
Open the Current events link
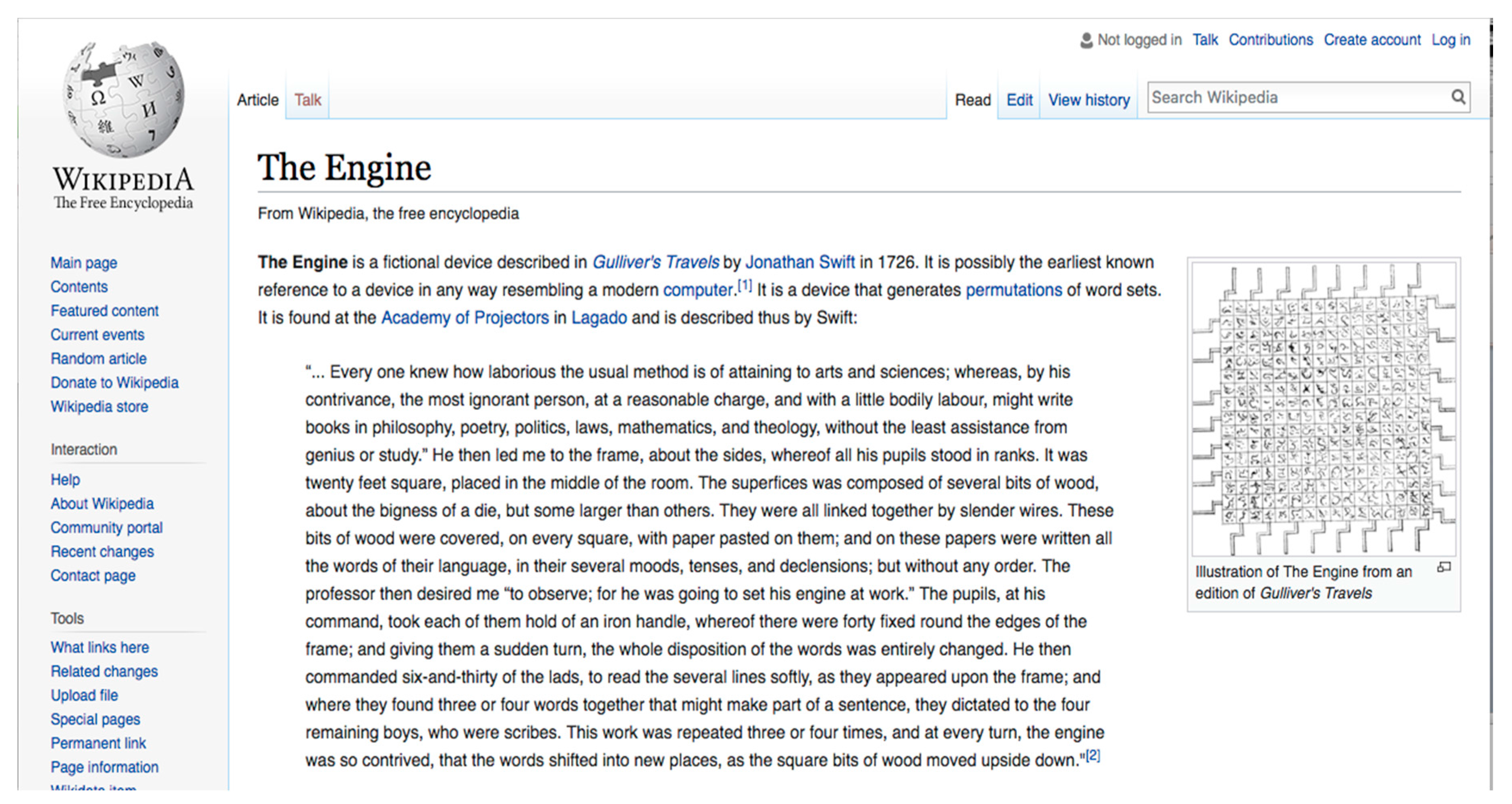coord(97,335)
